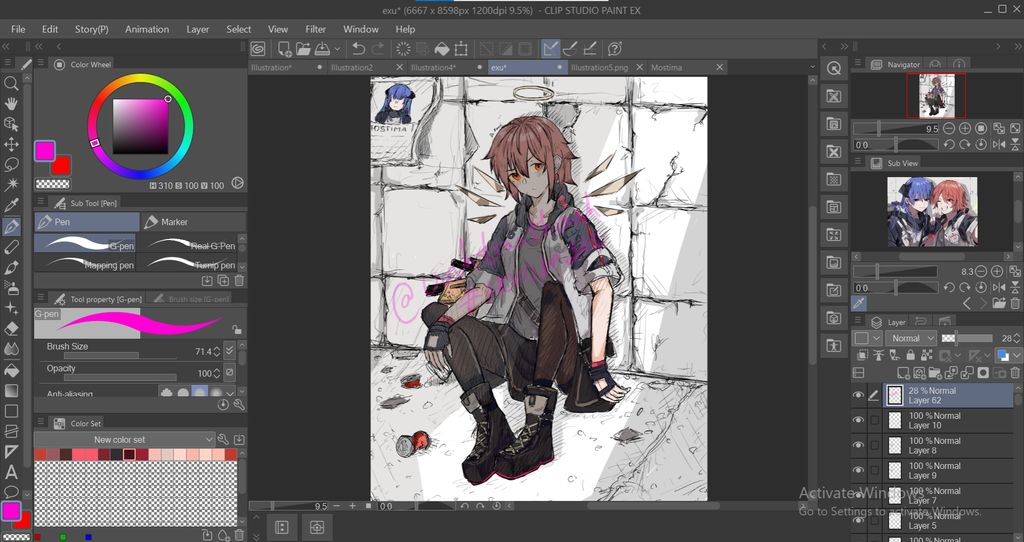Select the Eraser tool in left toolbar
Viewport: 1024px width, 542px height.
pyautogui.click(x=11, y=329)
